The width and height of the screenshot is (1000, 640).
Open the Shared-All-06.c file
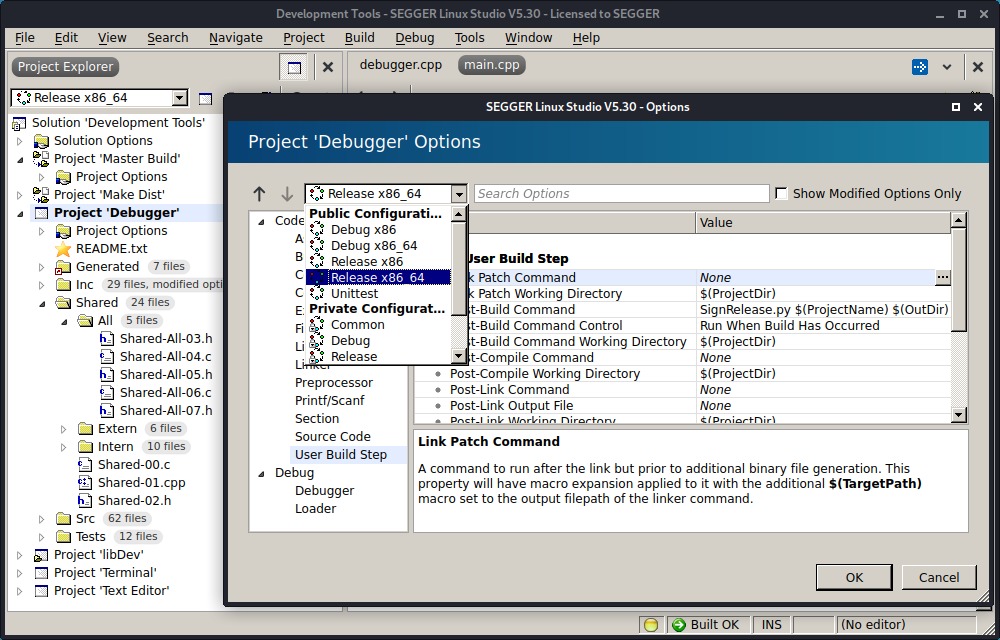tap(165, 393)
